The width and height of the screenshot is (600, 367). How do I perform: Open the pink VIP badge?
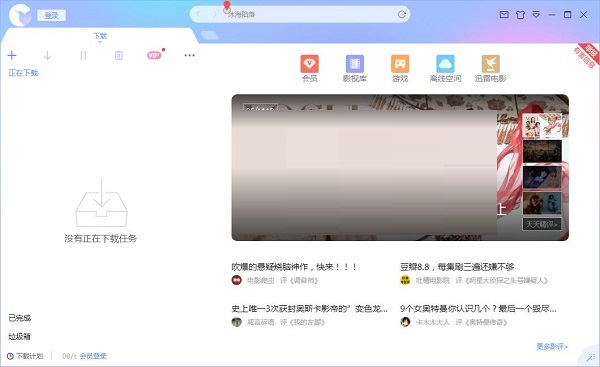click(154, 55)
